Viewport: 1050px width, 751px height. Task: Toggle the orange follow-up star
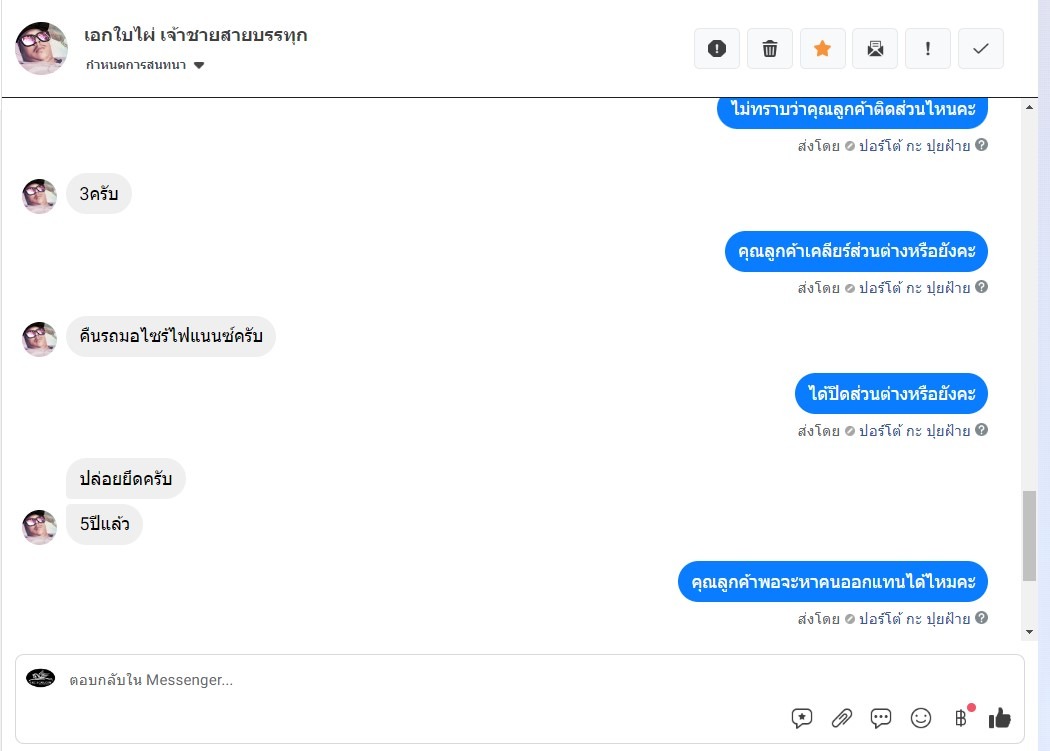(822, 48)
